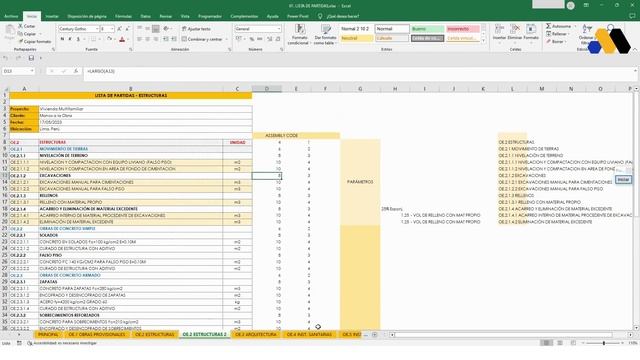Toggle underline (S) formatting
The width and height of the screenshot is (640, 360).
pos(78,39)
